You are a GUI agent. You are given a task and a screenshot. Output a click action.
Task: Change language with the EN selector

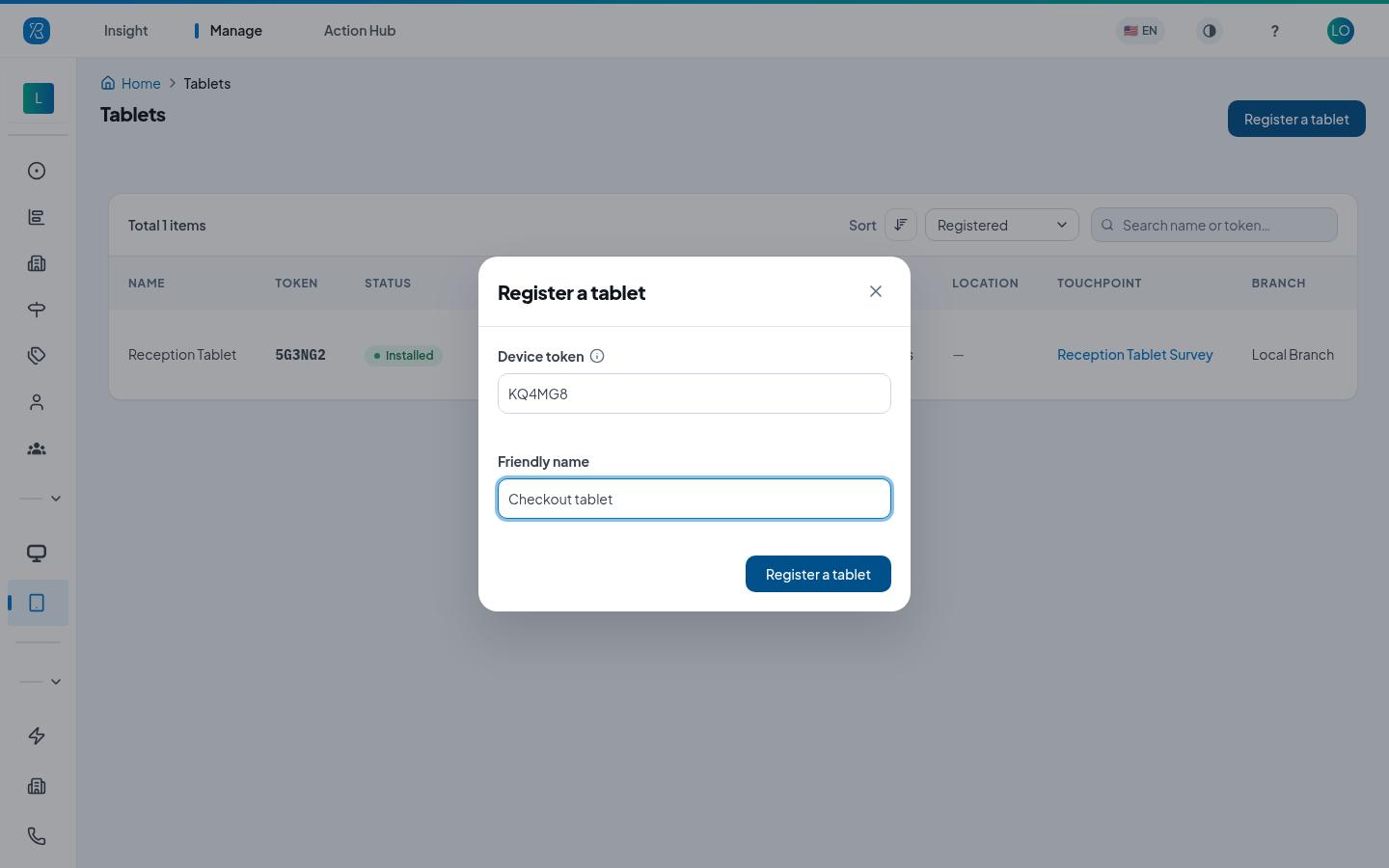pos(1140,31)
